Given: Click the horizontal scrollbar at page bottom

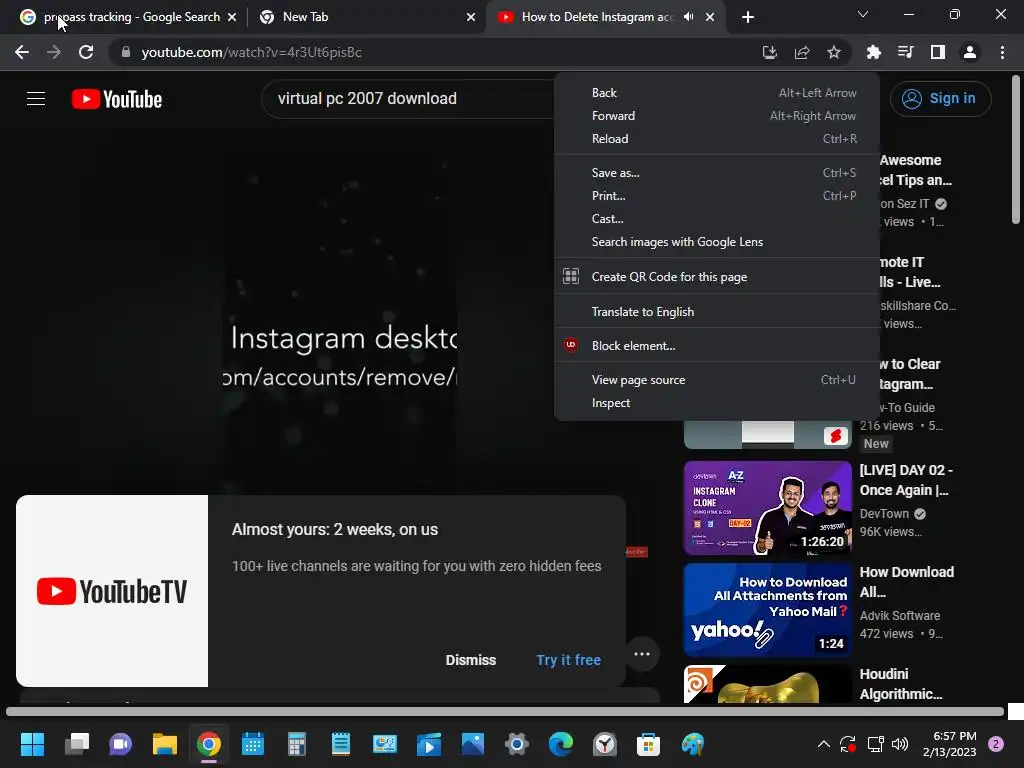Looking at the screenshot, I should (x=505, y=712).
